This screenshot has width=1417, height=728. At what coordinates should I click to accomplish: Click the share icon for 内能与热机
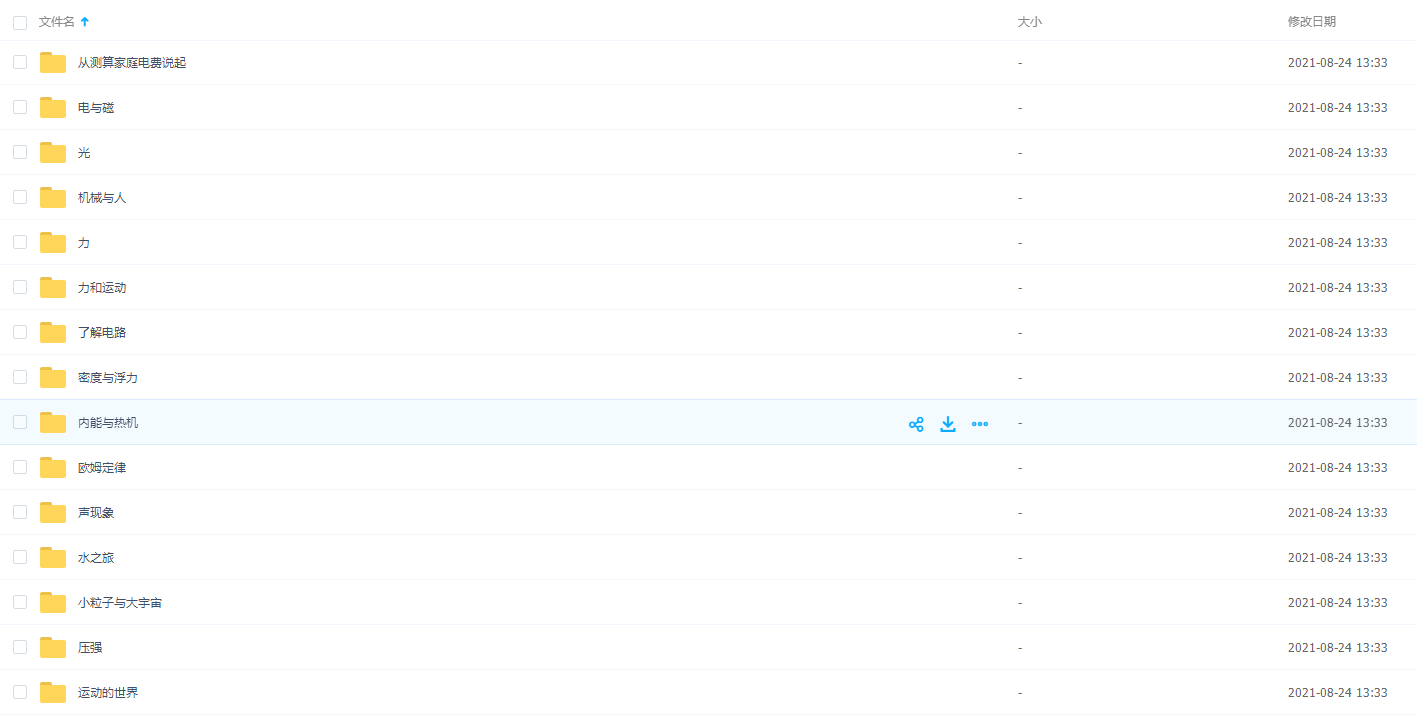[915, 424]
